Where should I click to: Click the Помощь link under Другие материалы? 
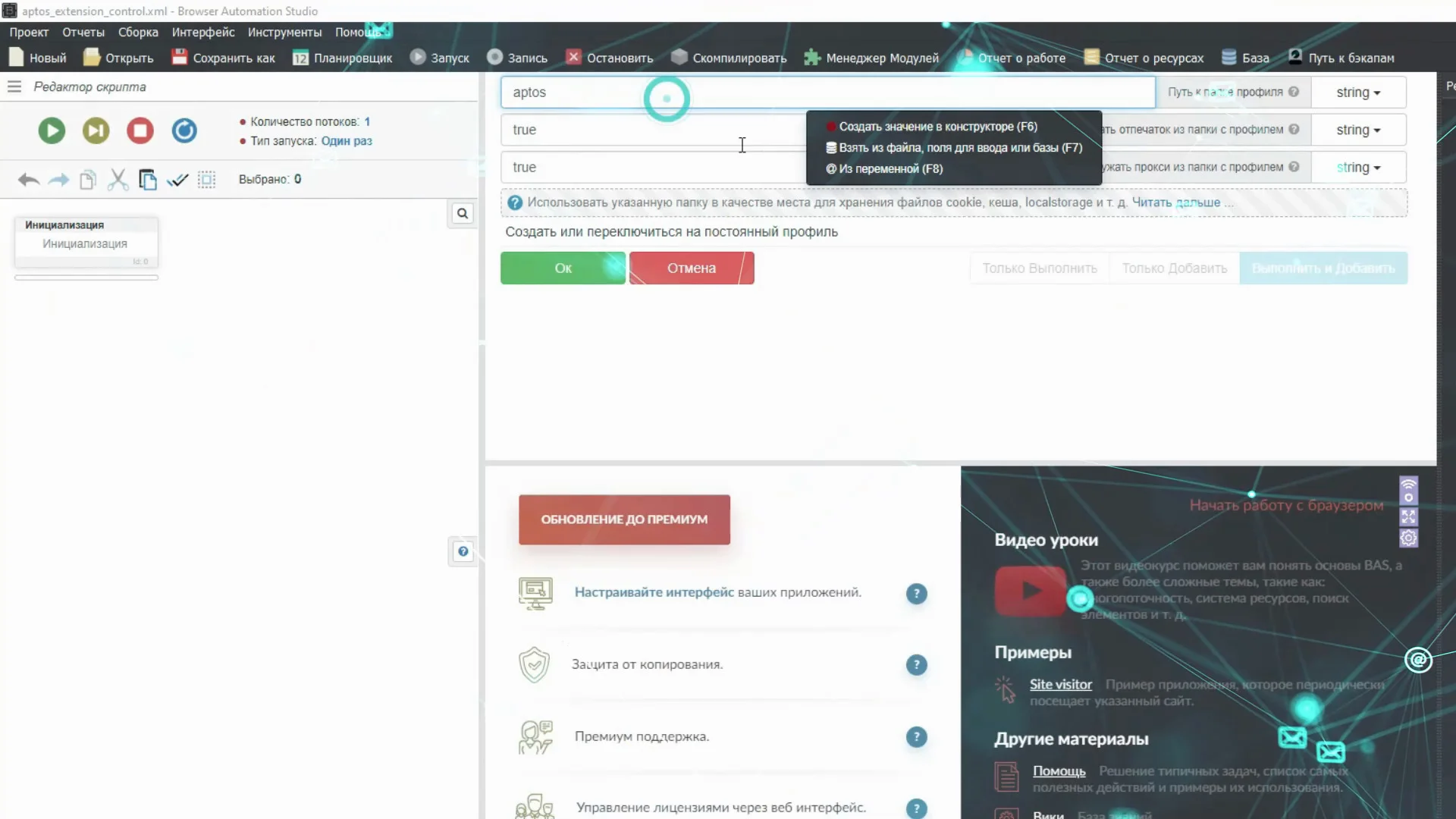[x=1059, y=771]
